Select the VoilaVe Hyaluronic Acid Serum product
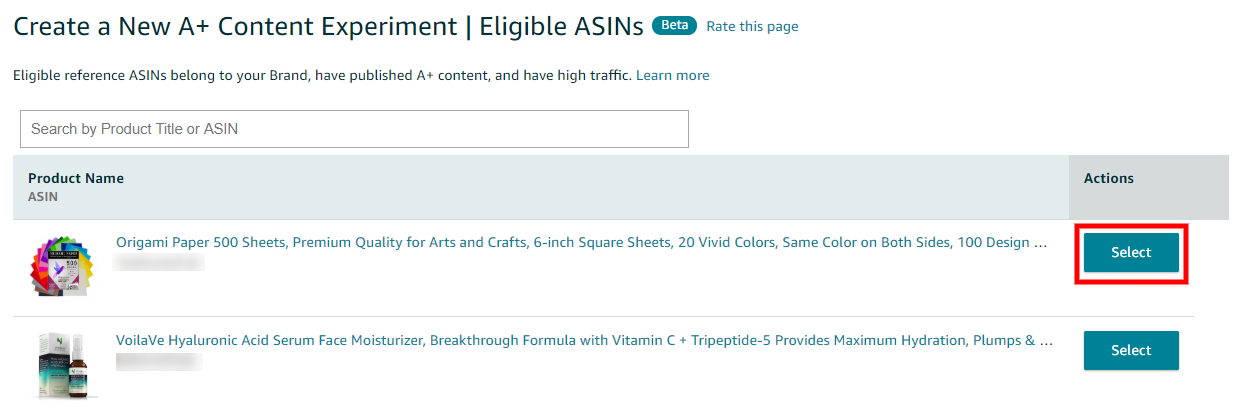Screen dimensions: 1240x413 tap(1131, 351)
